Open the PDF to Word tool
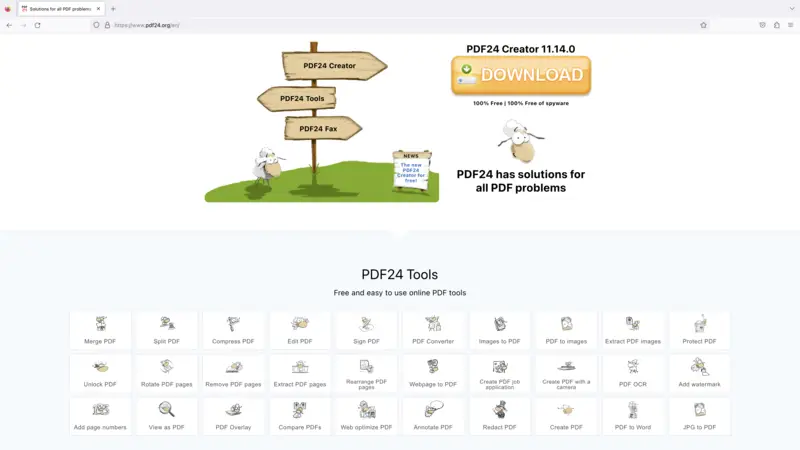Viewport: 800px width, 450px height. click(633, 416)
